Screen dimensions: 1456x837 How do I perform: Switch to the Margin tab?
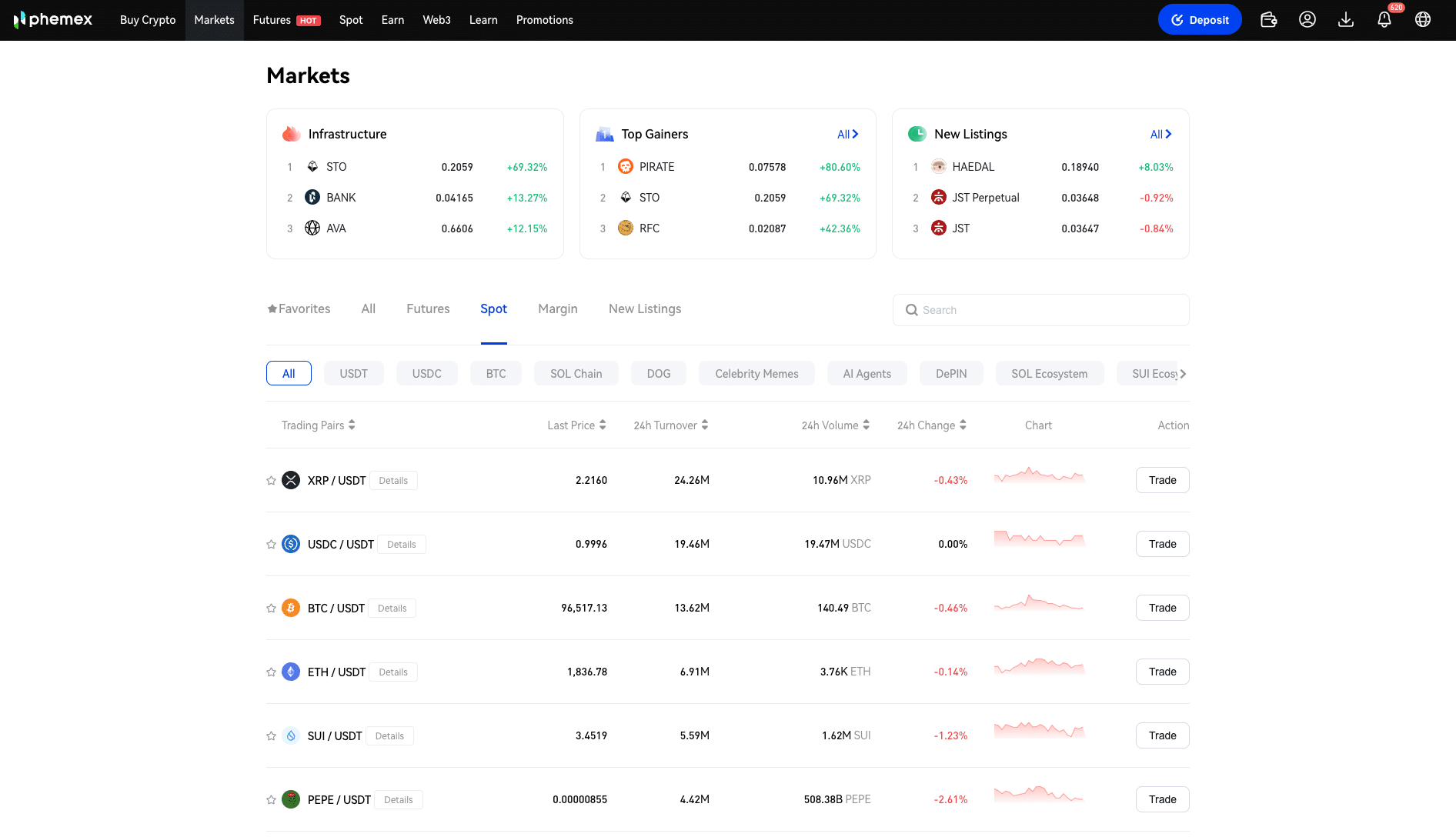pyautogui.click(x=558, y=308)
